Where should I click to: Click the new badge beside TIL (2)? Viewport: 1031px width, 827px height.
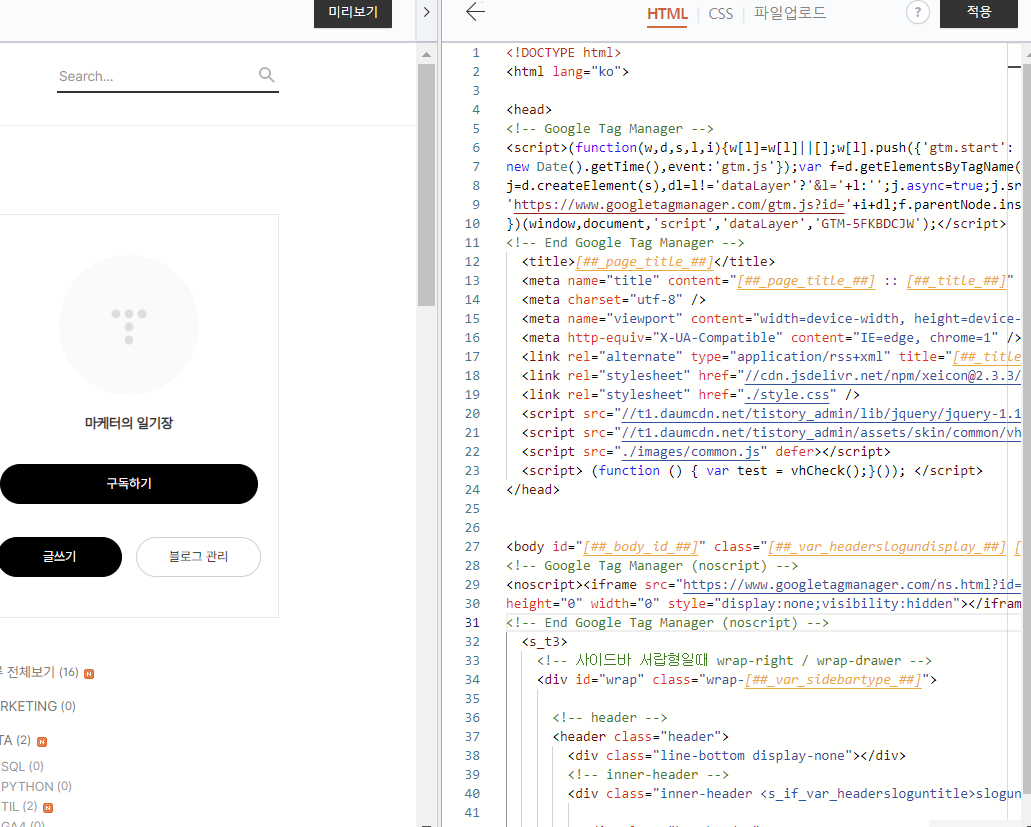(48, 807)
